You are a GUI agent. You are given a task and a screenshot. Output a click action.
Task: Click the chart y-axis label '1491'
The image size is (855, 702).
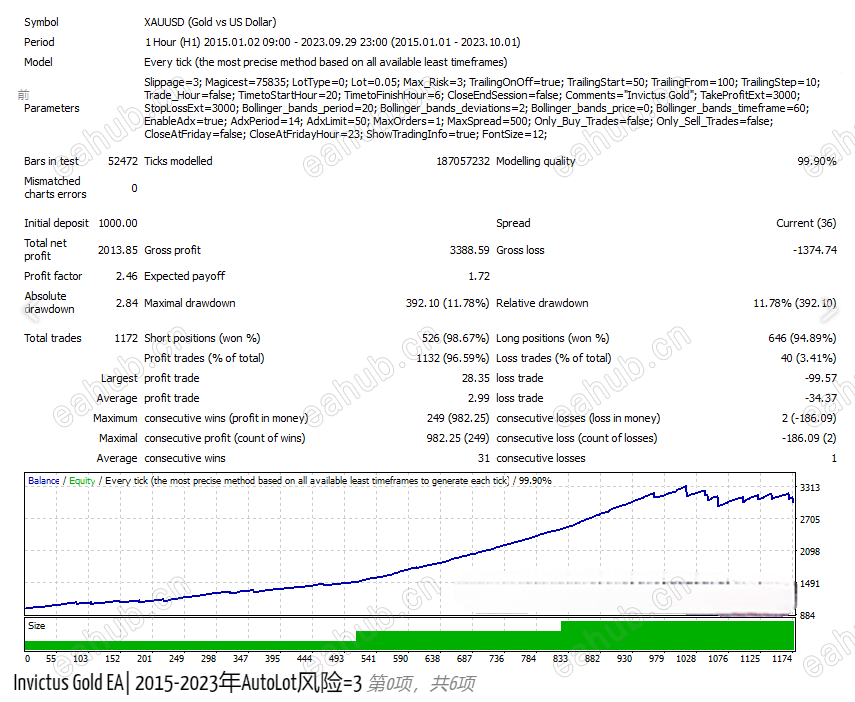point(810,584)
